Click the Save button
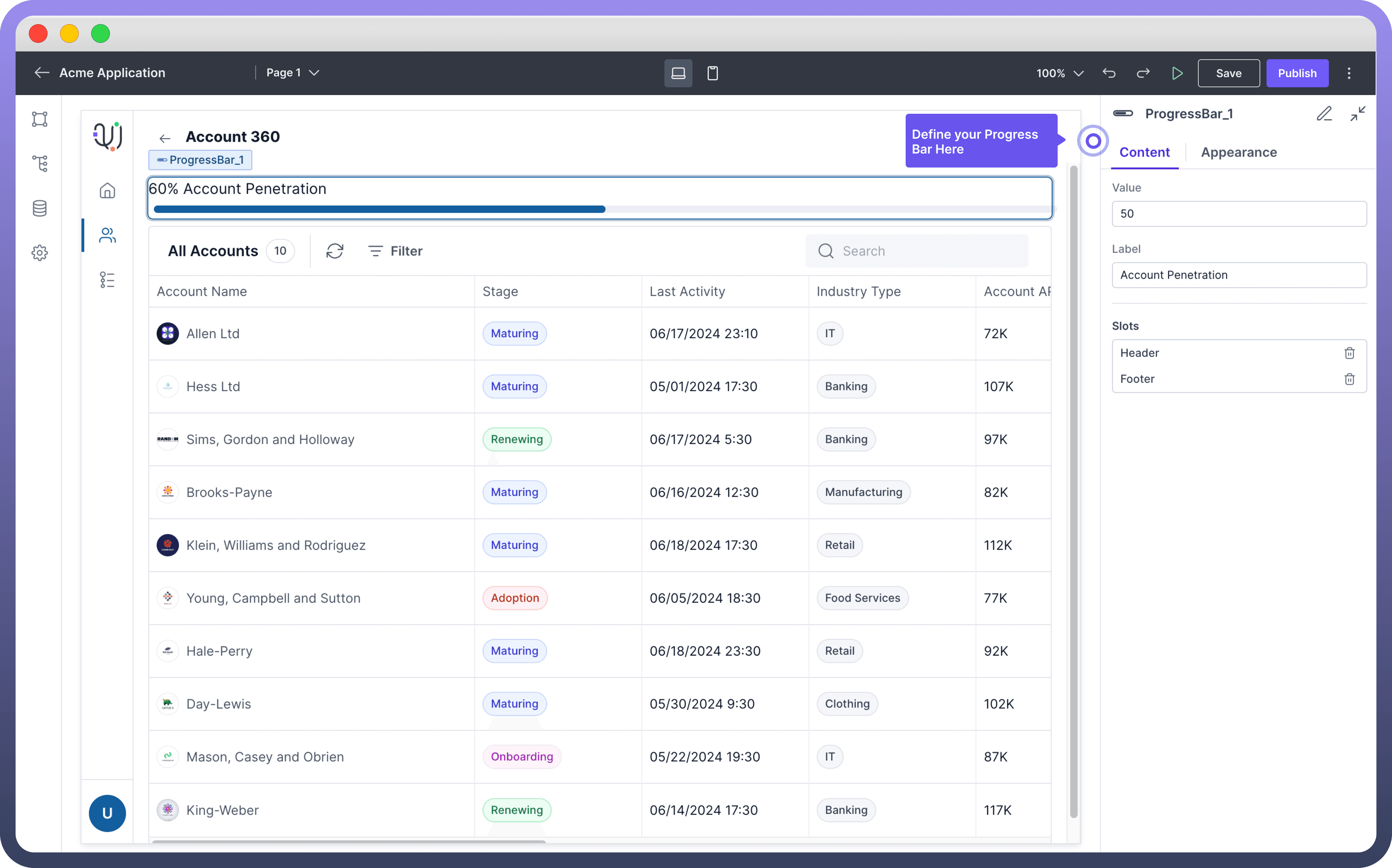The width and height of the screenshot is (1392, 868). click(1228, 73)
